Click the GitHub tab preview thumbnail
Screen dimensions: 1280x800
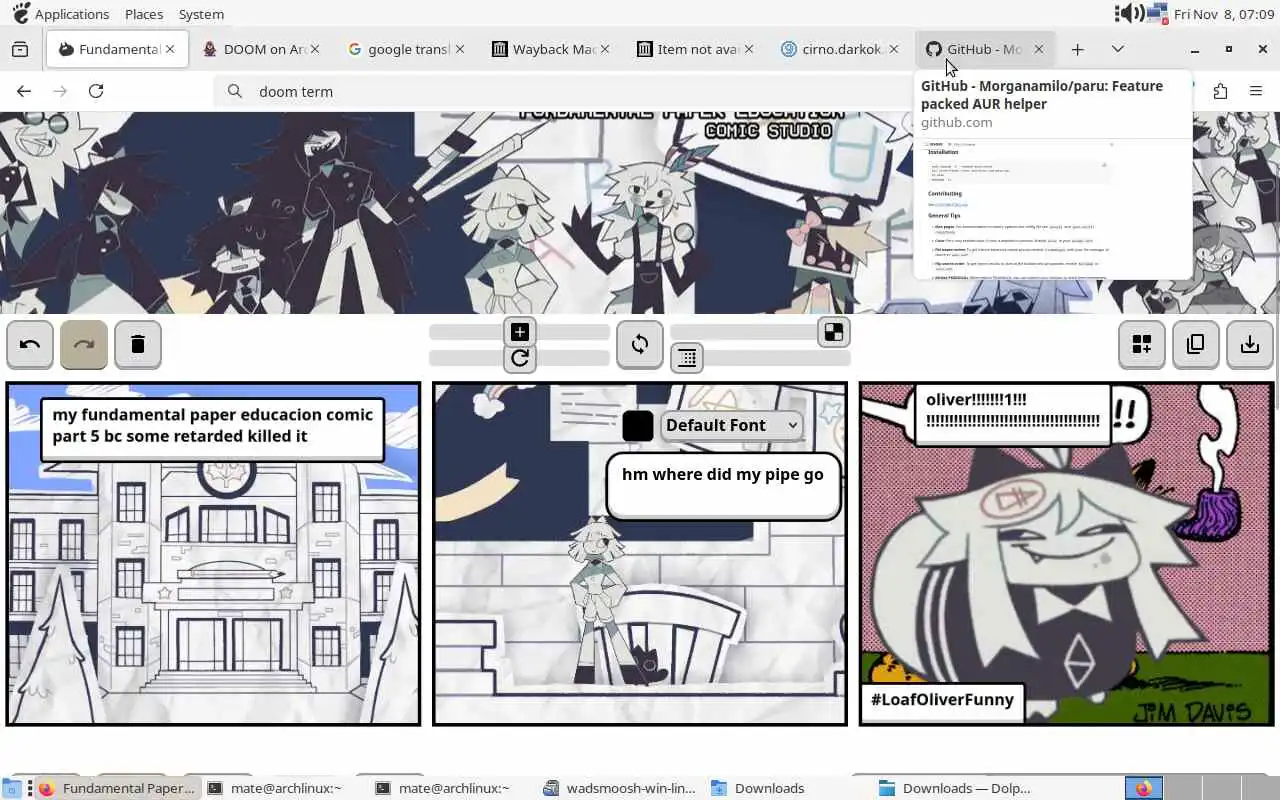(1053, 209)
